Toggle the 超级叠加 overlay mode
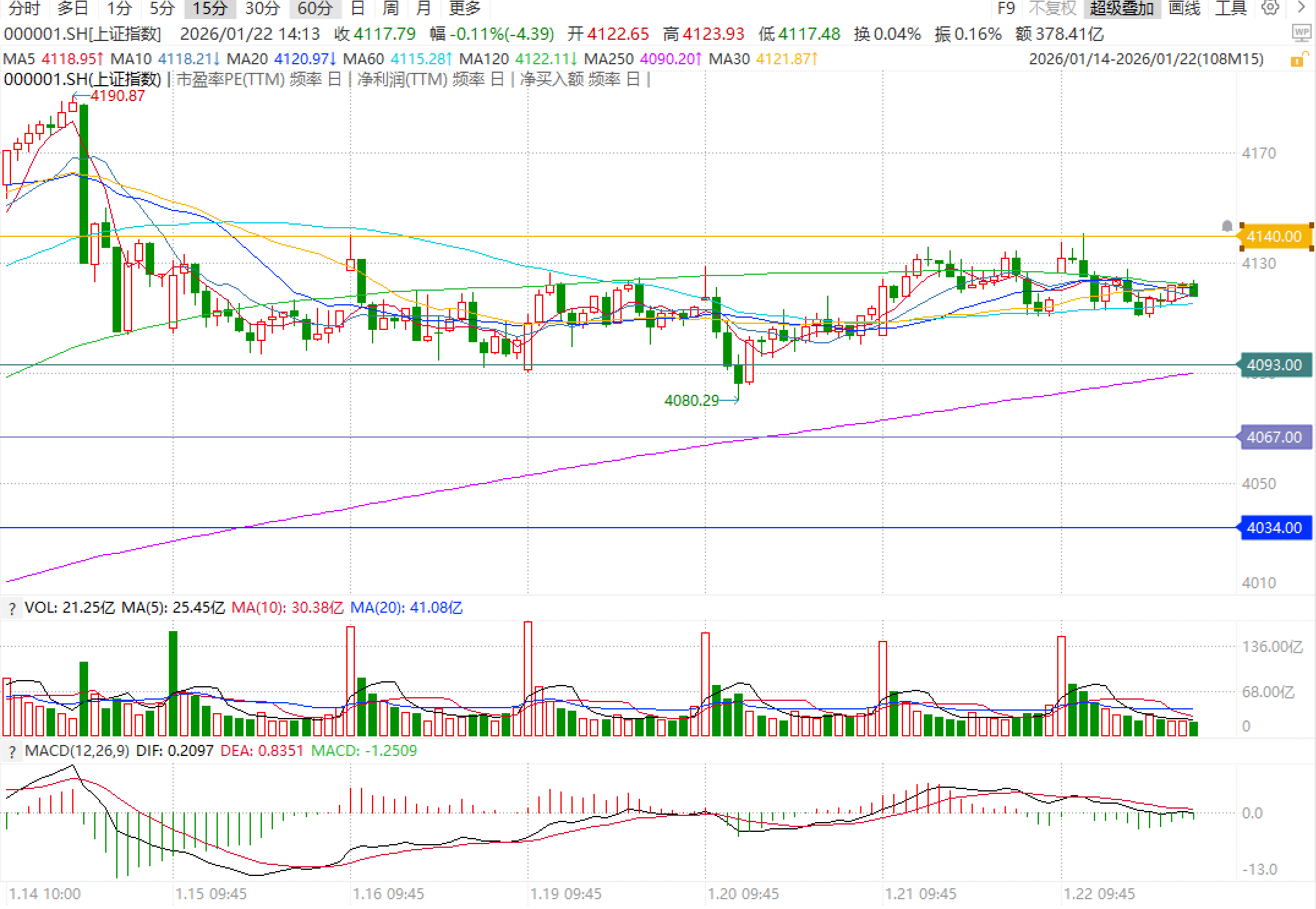This screenshot has height=909, width=1316. point(1121,9)
